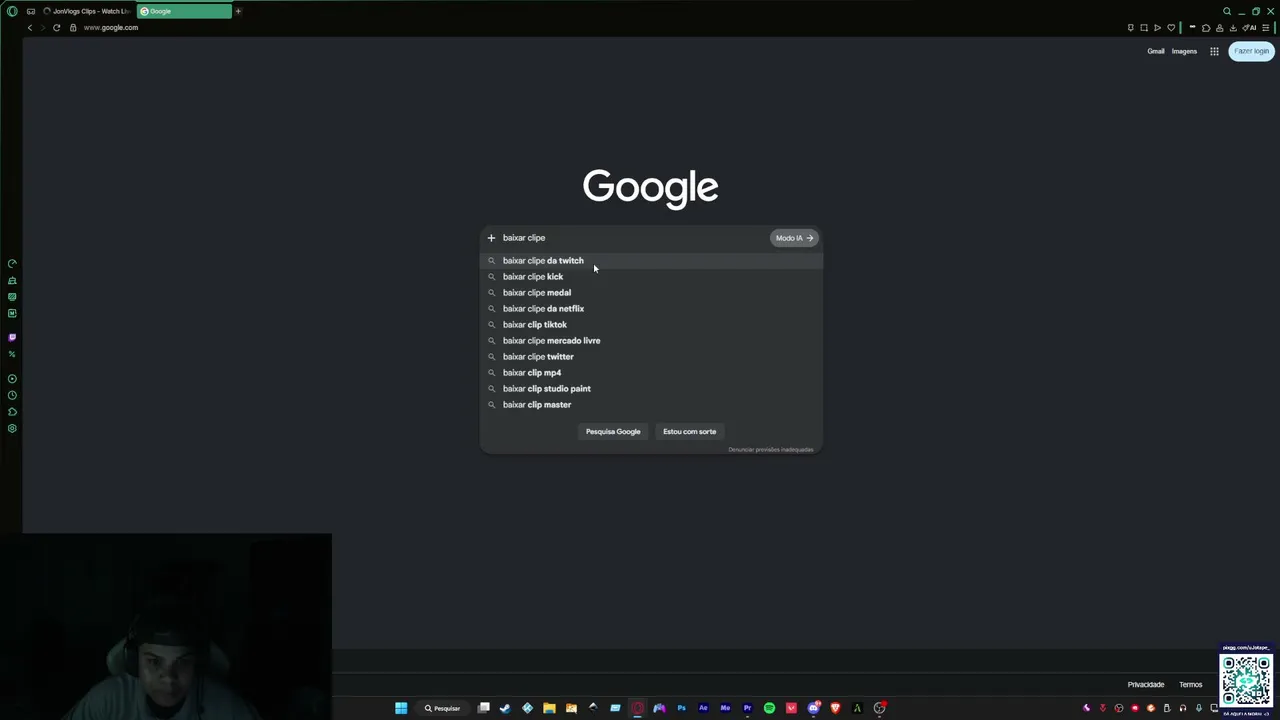
Task: Switch to Opera GX in taskbar
Action: click(x=637, y=708)
